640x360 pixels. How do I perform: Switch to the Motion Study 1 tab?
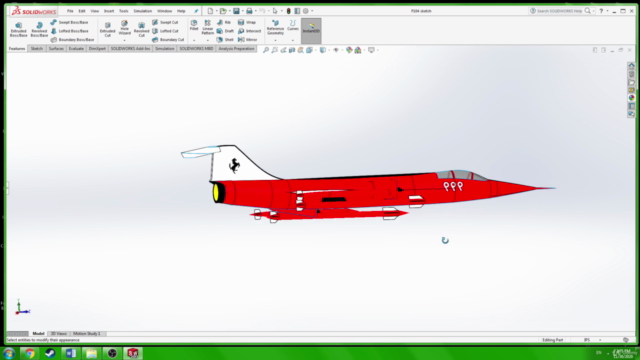click(87, 333)
